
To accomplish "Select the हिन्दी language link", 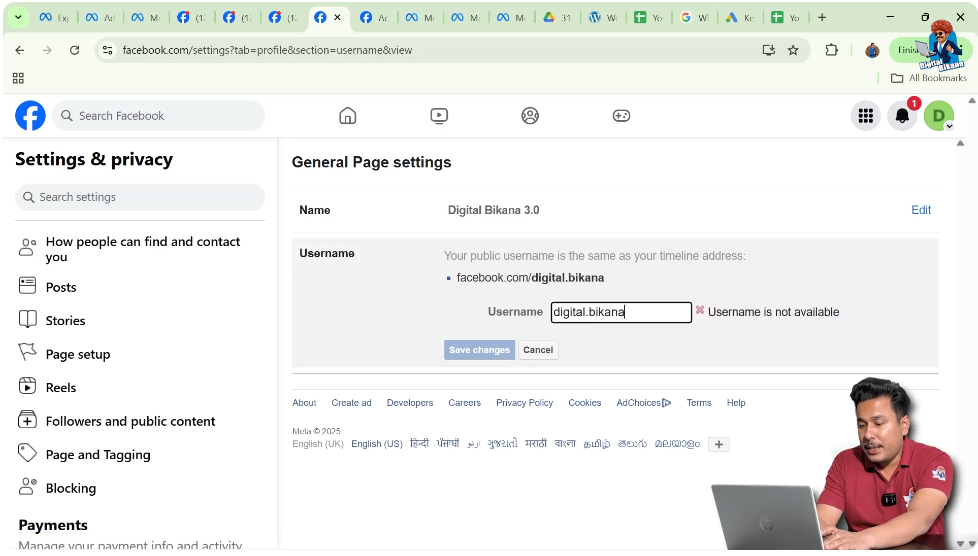I will [x=419, y=444].
